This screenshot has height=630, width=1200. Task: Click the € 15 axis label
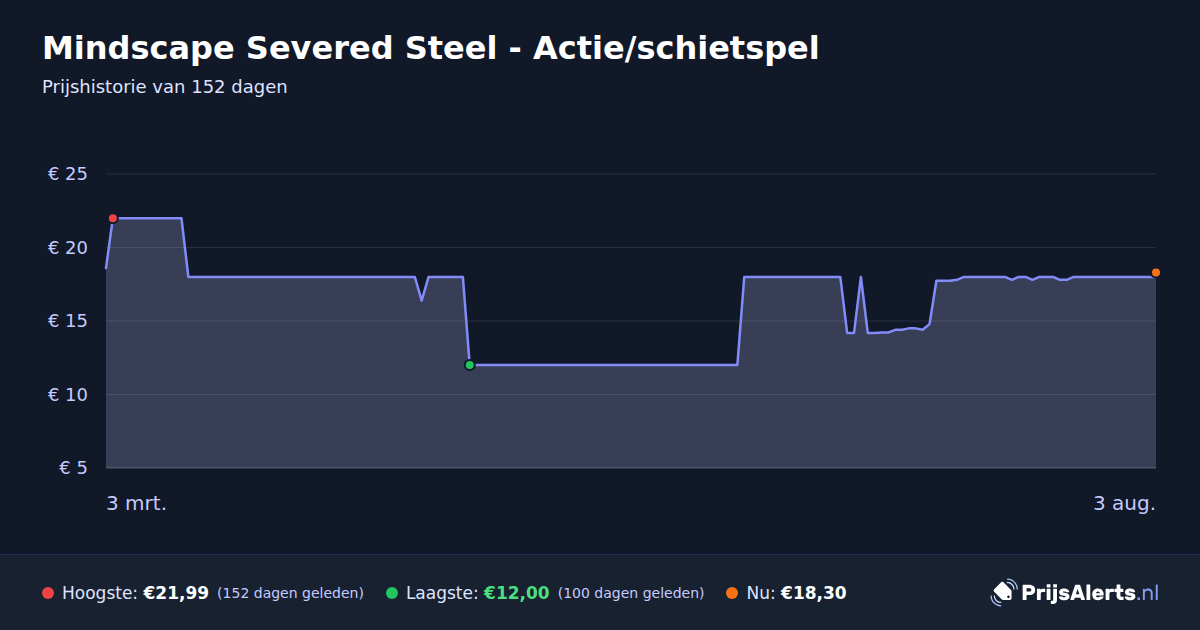(x=68, y=321)
